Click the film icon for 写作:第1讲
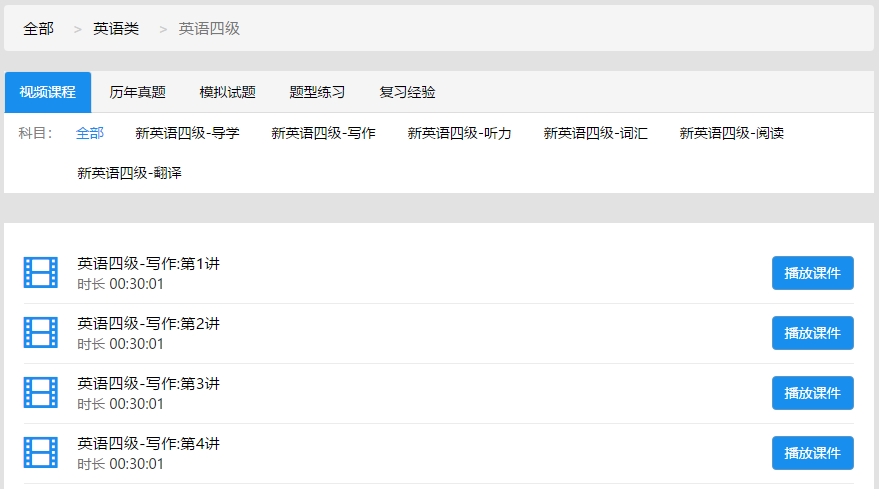The width and height of the screenshot is (879, 489). [x=41, y=273]
